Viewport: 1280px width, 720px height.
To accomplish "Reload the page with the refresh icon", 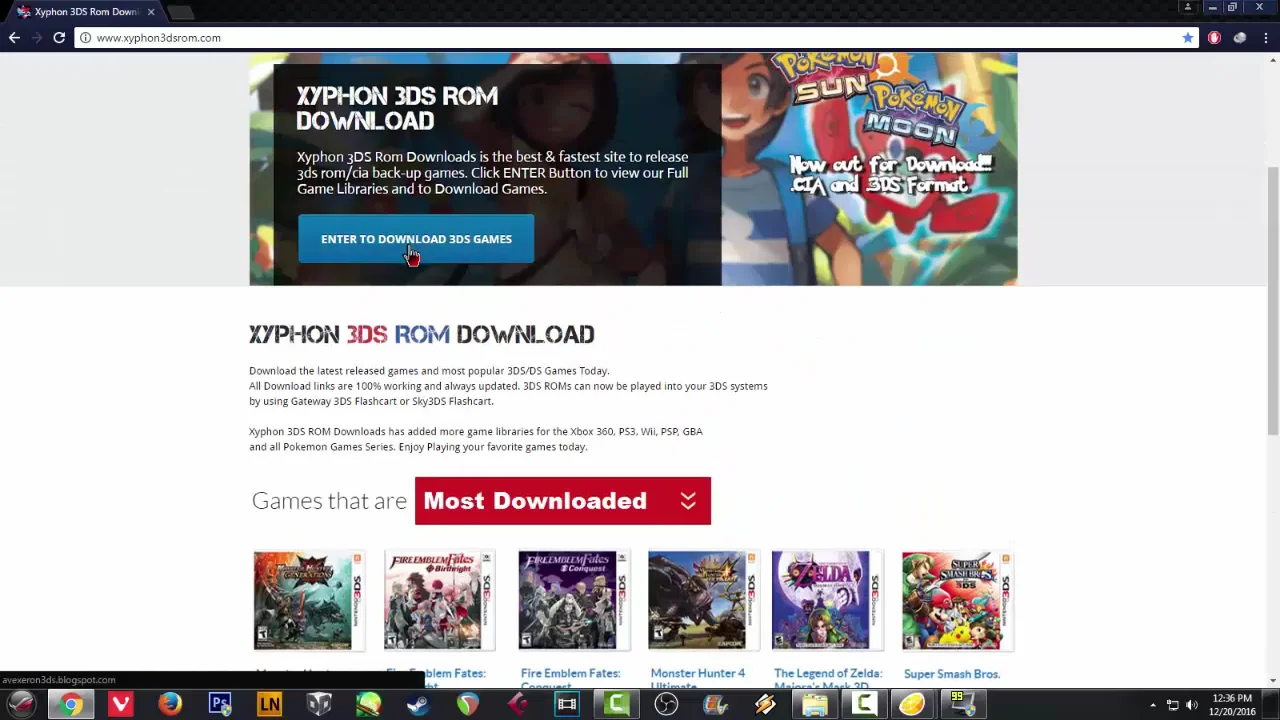I will (59, 38).
